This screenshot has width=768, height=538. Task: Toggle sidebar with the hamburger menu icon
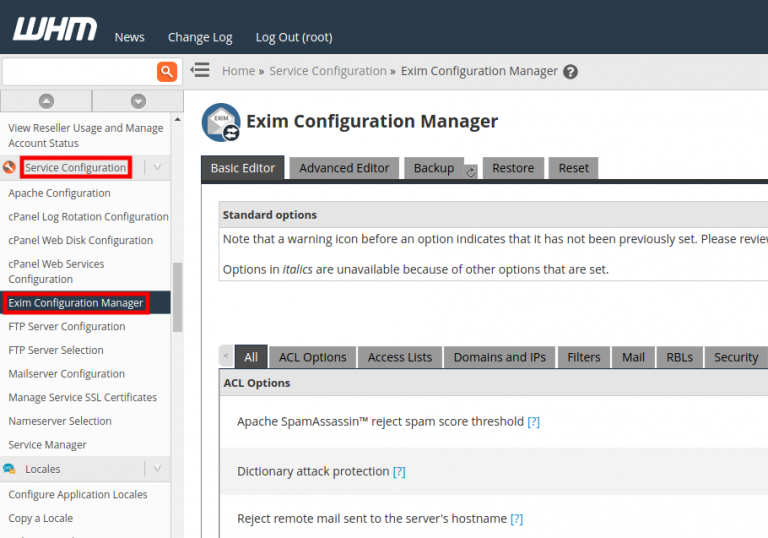point(200,70)
